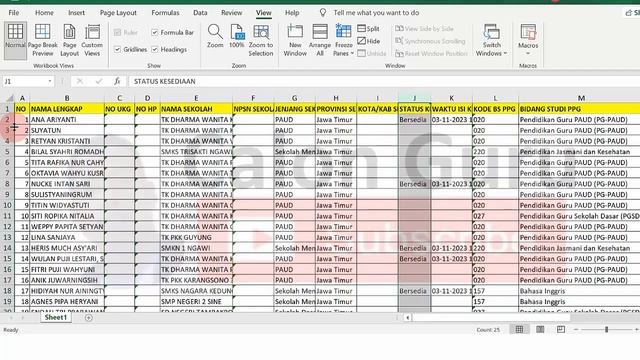Open Custom Views dialog
The height and width of the screenshot is (360, 640).
click(x=92, y=40)
